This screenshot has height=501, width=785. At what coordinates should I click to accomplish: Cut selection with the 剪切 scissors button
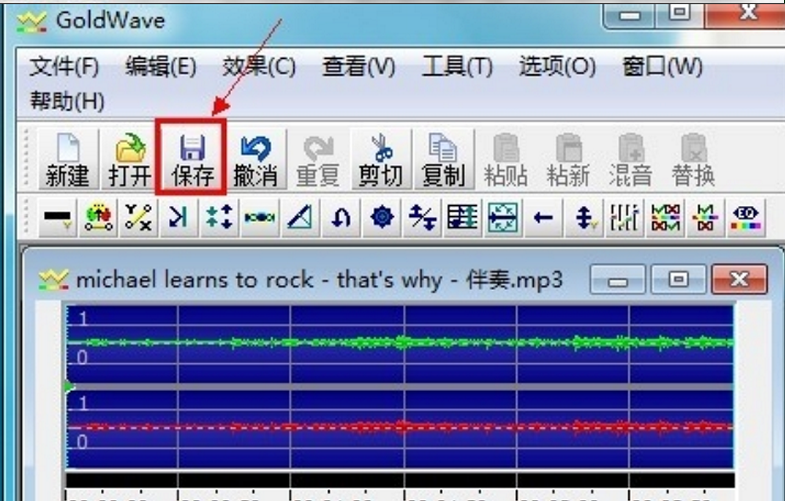tap(380, 159)
